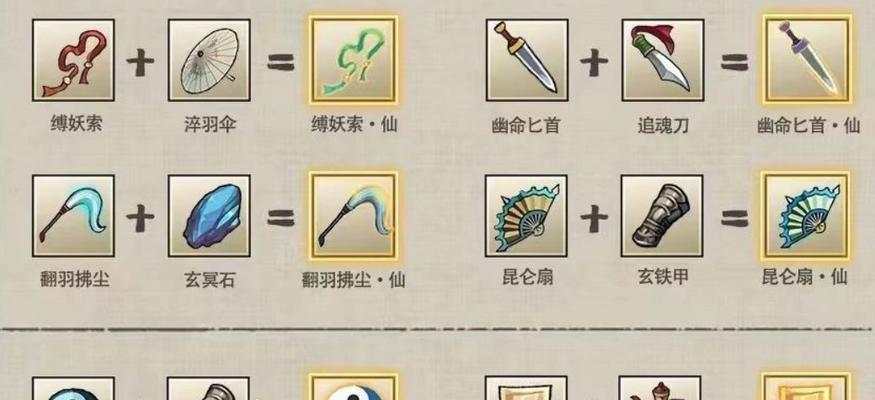
Task: Click the 追魂刀 text label
Action: pyautogui.click(x=663, y=126)
